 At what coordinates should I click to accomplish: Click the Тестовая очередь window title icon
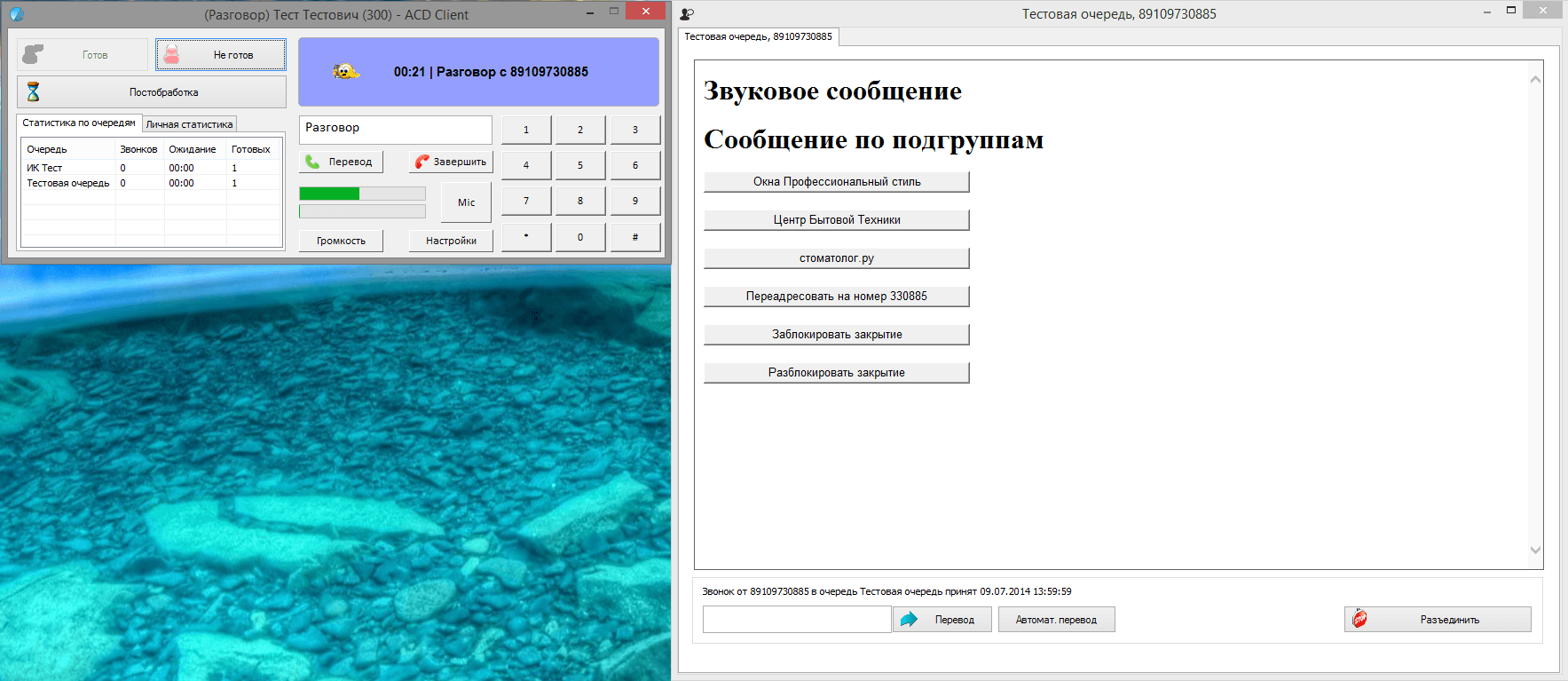[687, 14]
